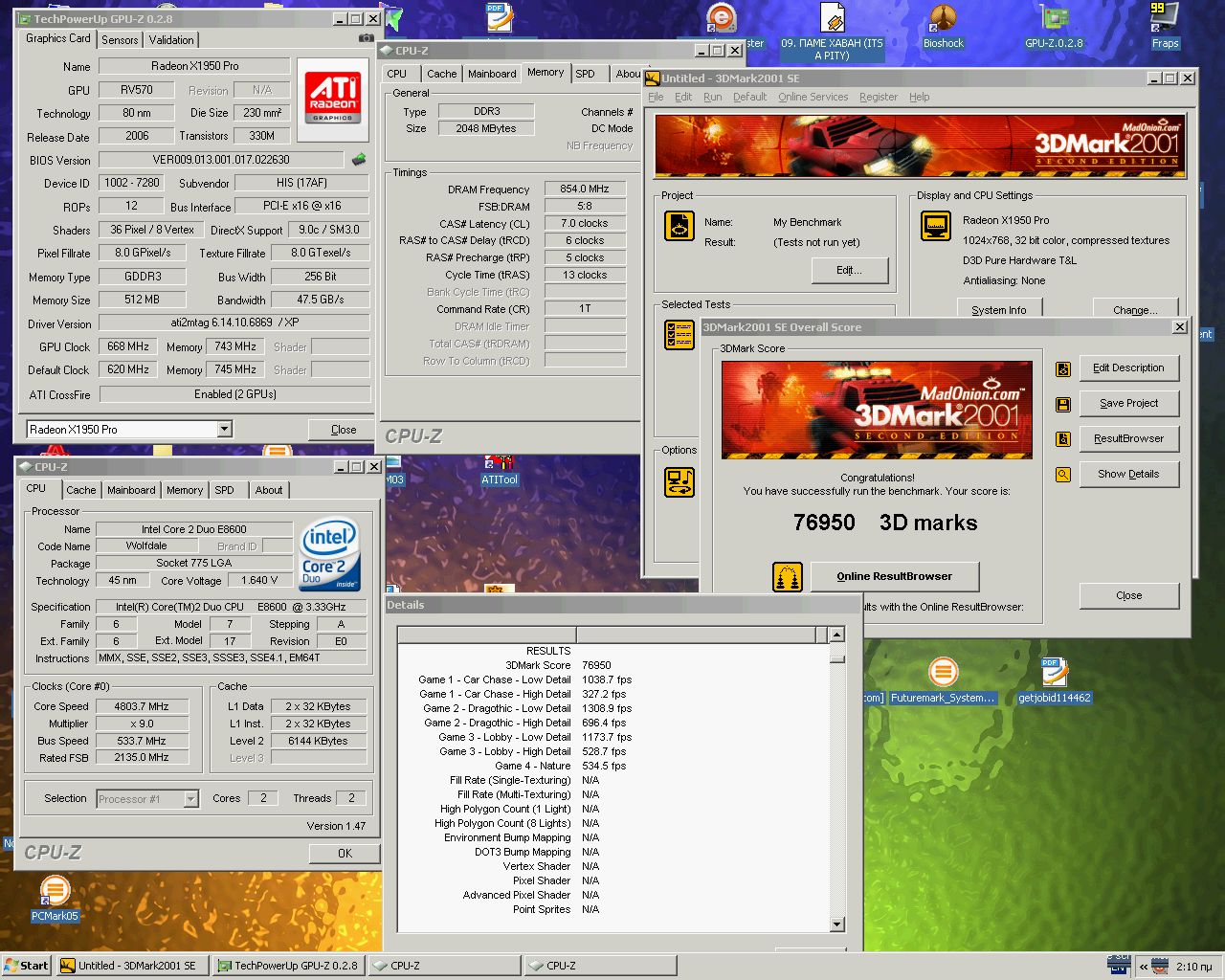Screen dimensions: 1225x980
Task: Open the About tab in lower CPU-Z window
Action: coord(269,490)
